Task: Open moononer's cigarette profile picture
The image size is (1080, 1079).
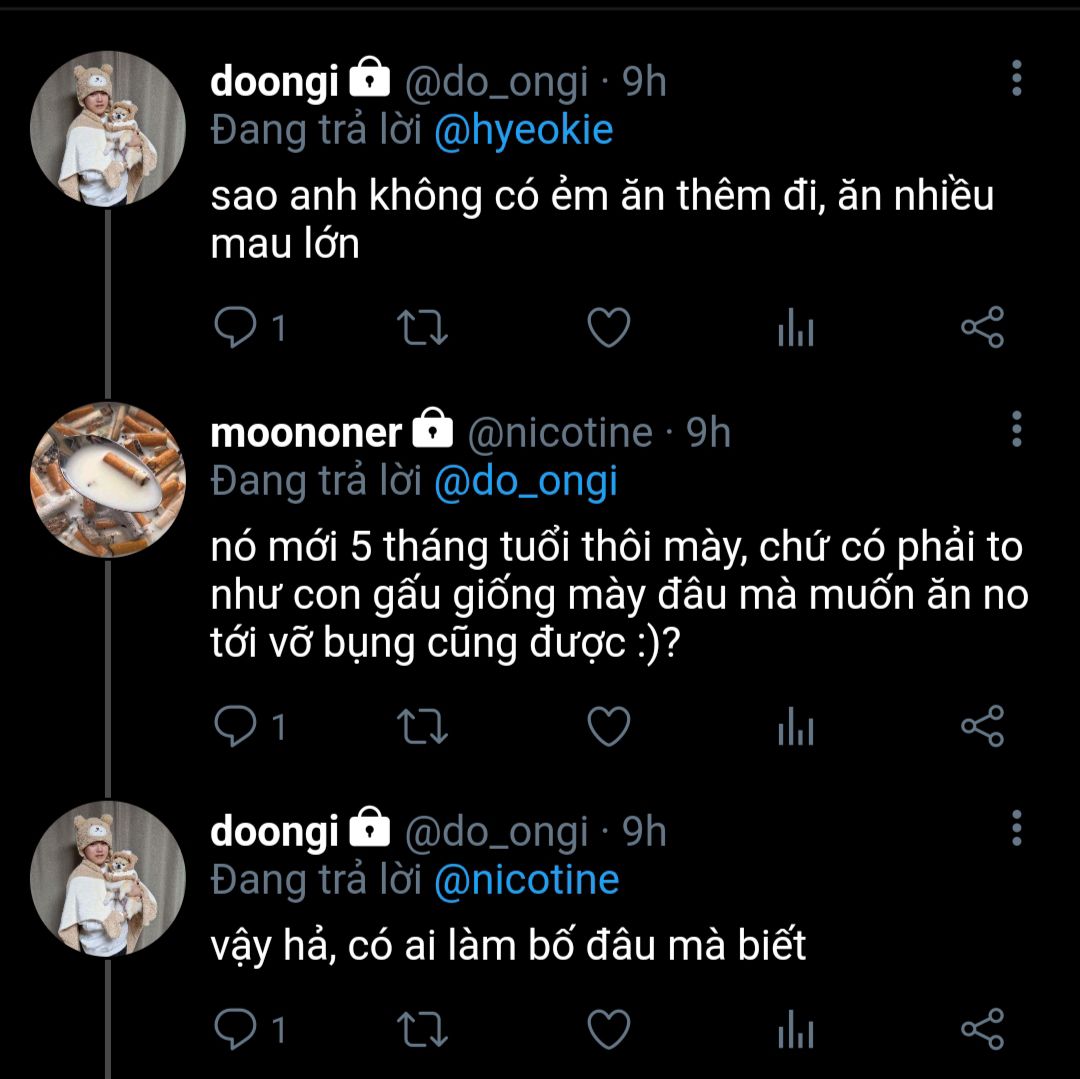Action: [108, 480]
